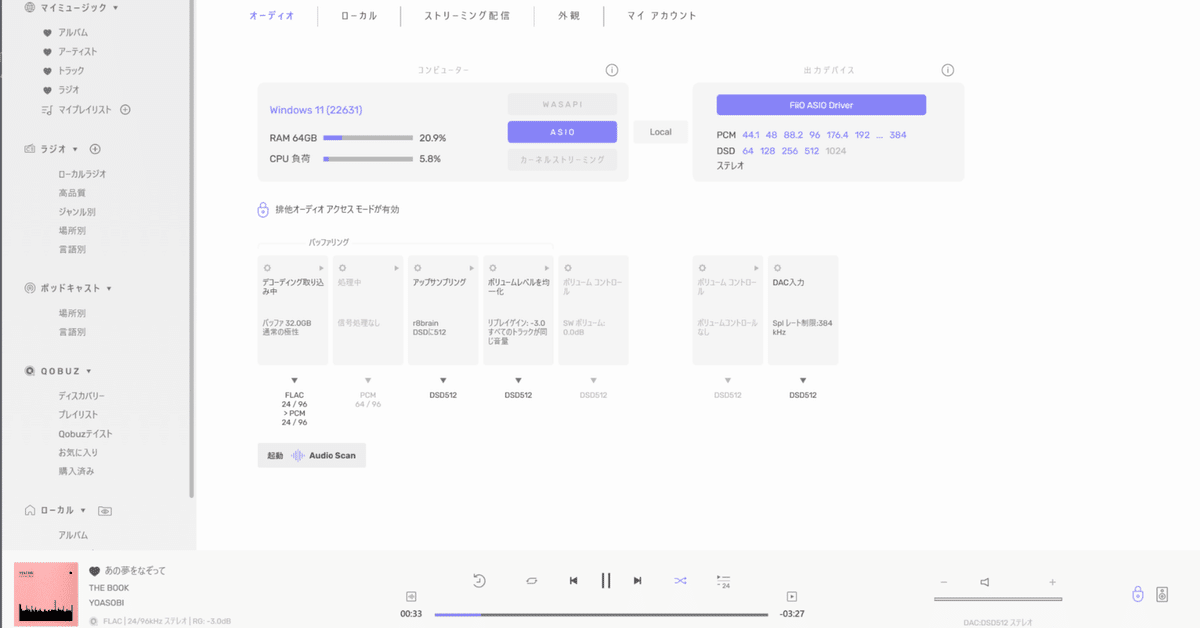The height and width of the screenshot is (628, 1200).
Task: Open the play queue list icon
Action: pos(722,580)
